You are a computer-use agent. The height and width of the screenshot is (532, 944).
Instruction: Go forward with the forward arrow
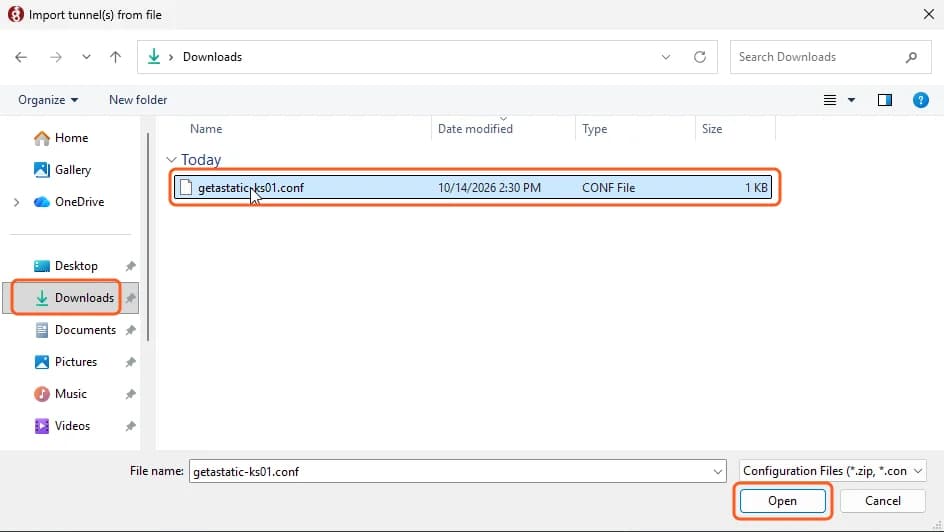(55, 57)
